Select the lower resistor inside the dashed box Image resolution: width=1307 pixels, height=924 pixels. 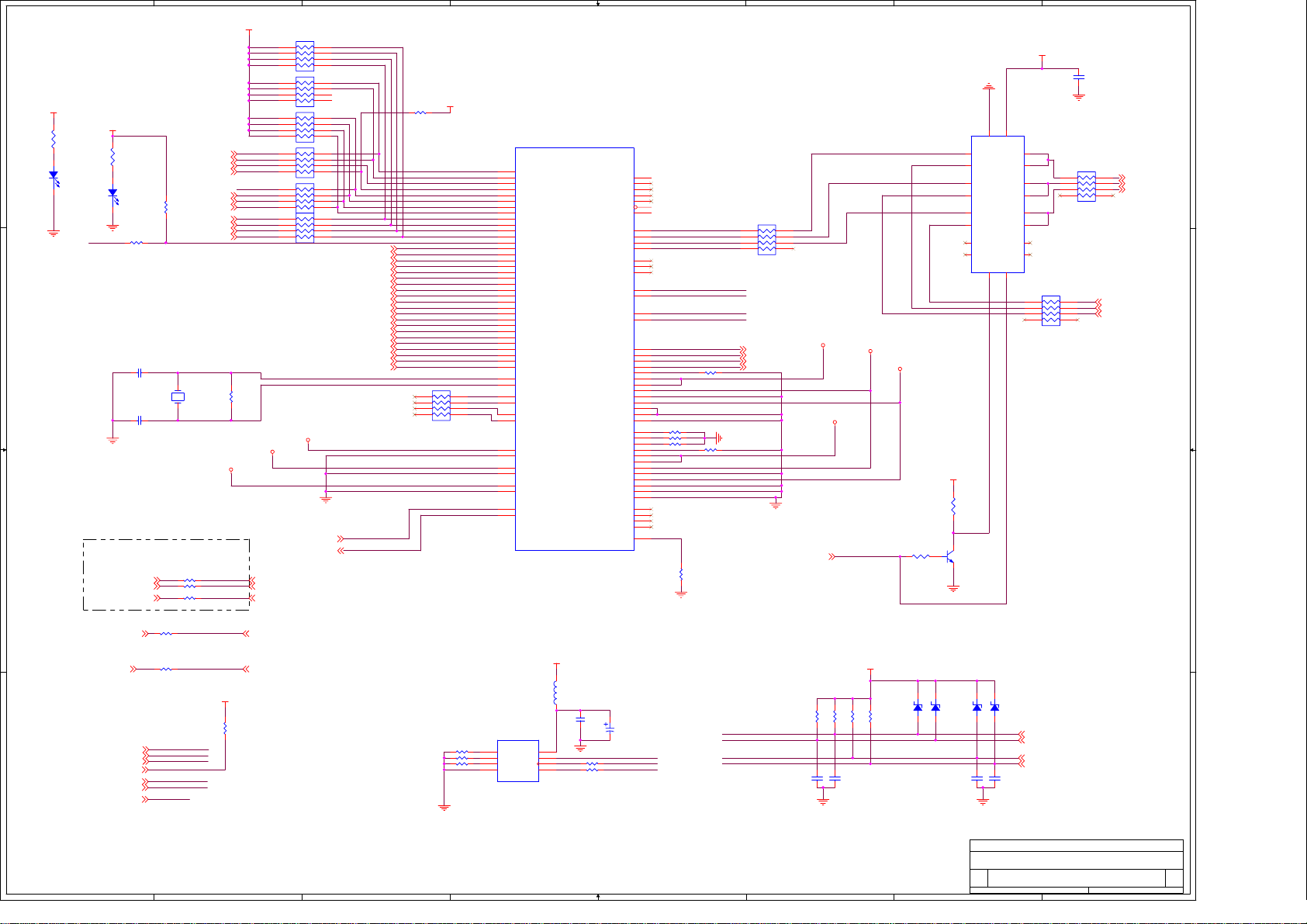point(189,598)
